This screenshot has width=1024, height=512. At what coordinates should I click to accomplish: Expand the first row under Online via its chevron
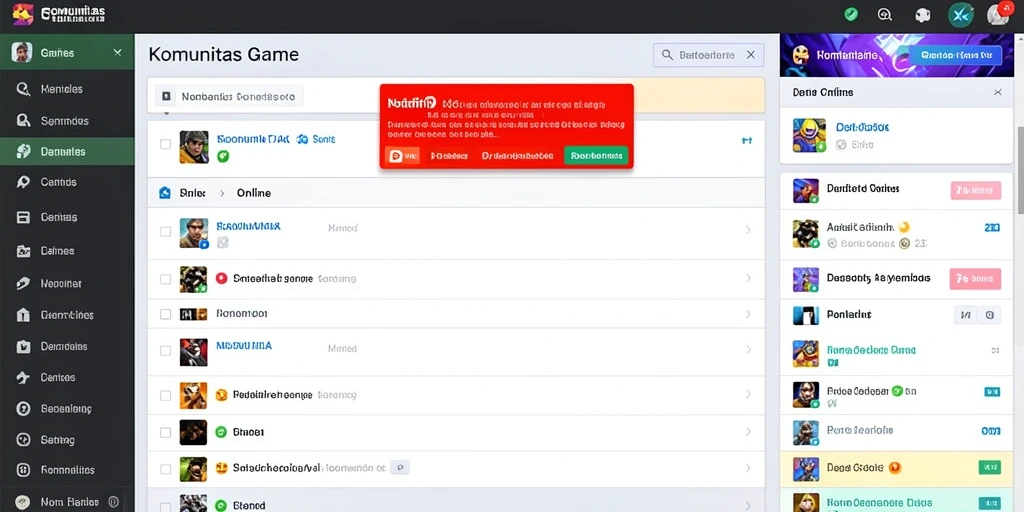(748, 230)
